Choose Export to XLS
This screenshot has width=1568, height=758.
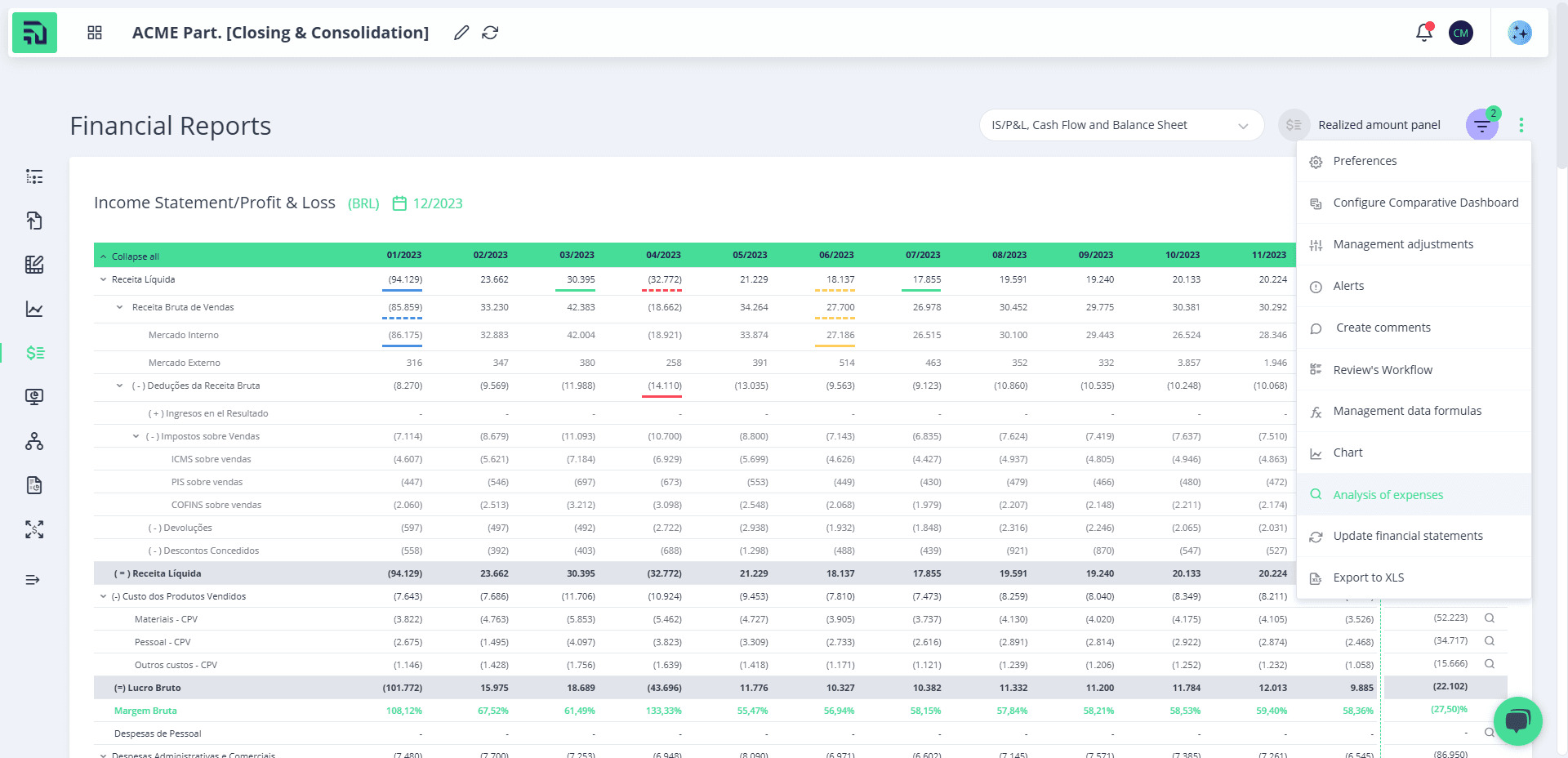pos(1414,577)
